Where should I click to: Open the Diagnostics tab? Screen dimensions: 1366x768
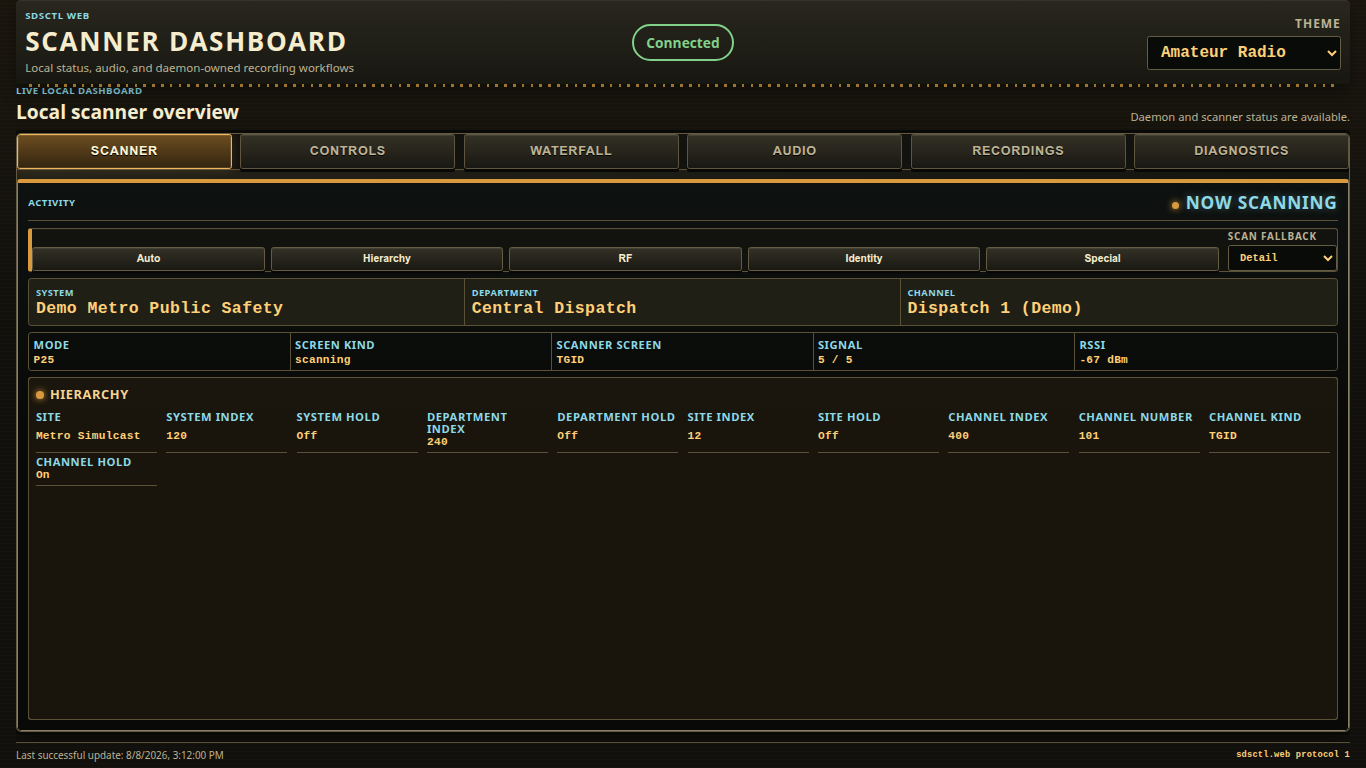pyautogui.click(x=1241, y=151)
